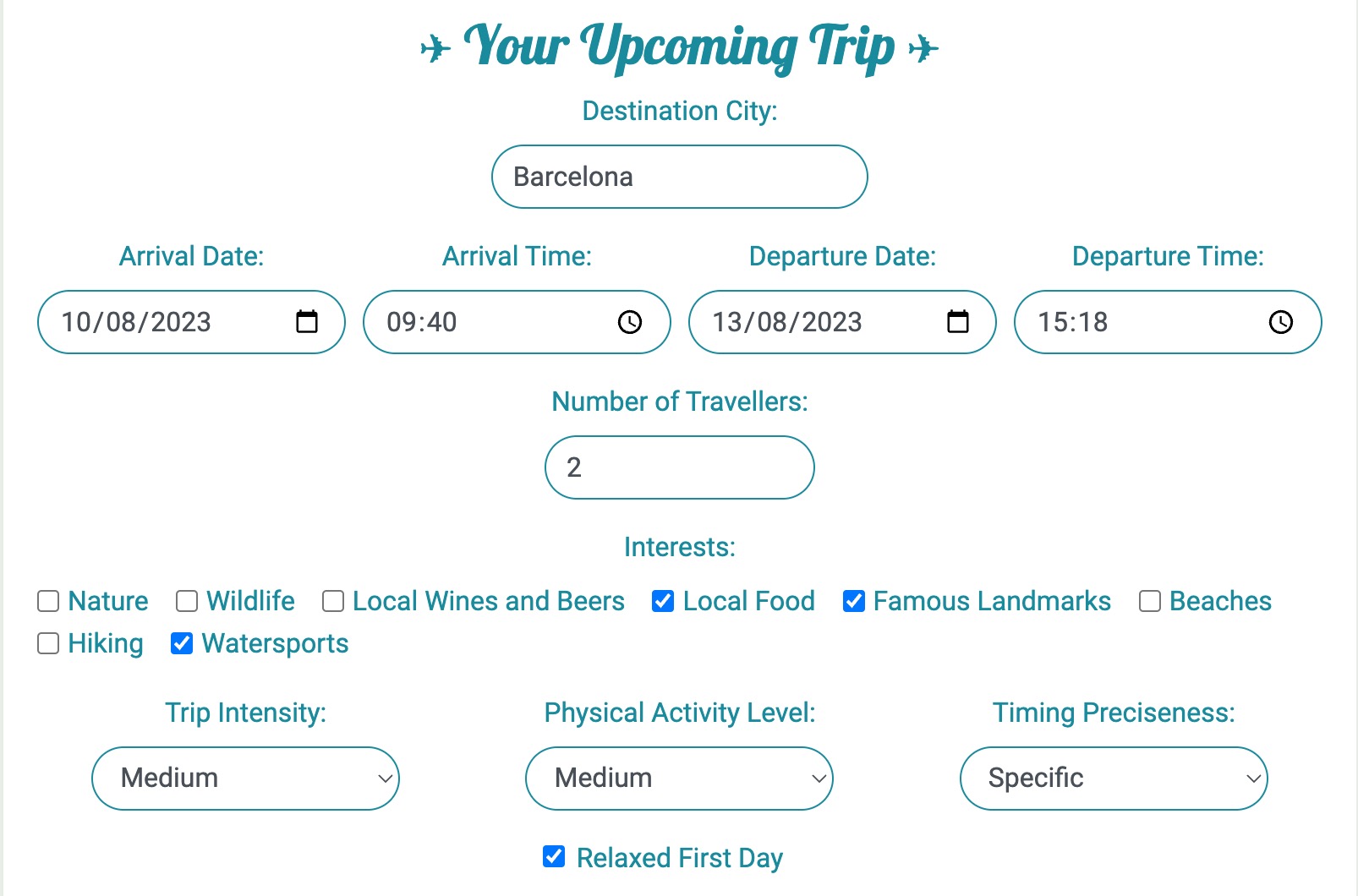Viewport: 1358px width, 896px height.
Task: Select the Arrival Date field 10/08/2023
Action: 191,322
